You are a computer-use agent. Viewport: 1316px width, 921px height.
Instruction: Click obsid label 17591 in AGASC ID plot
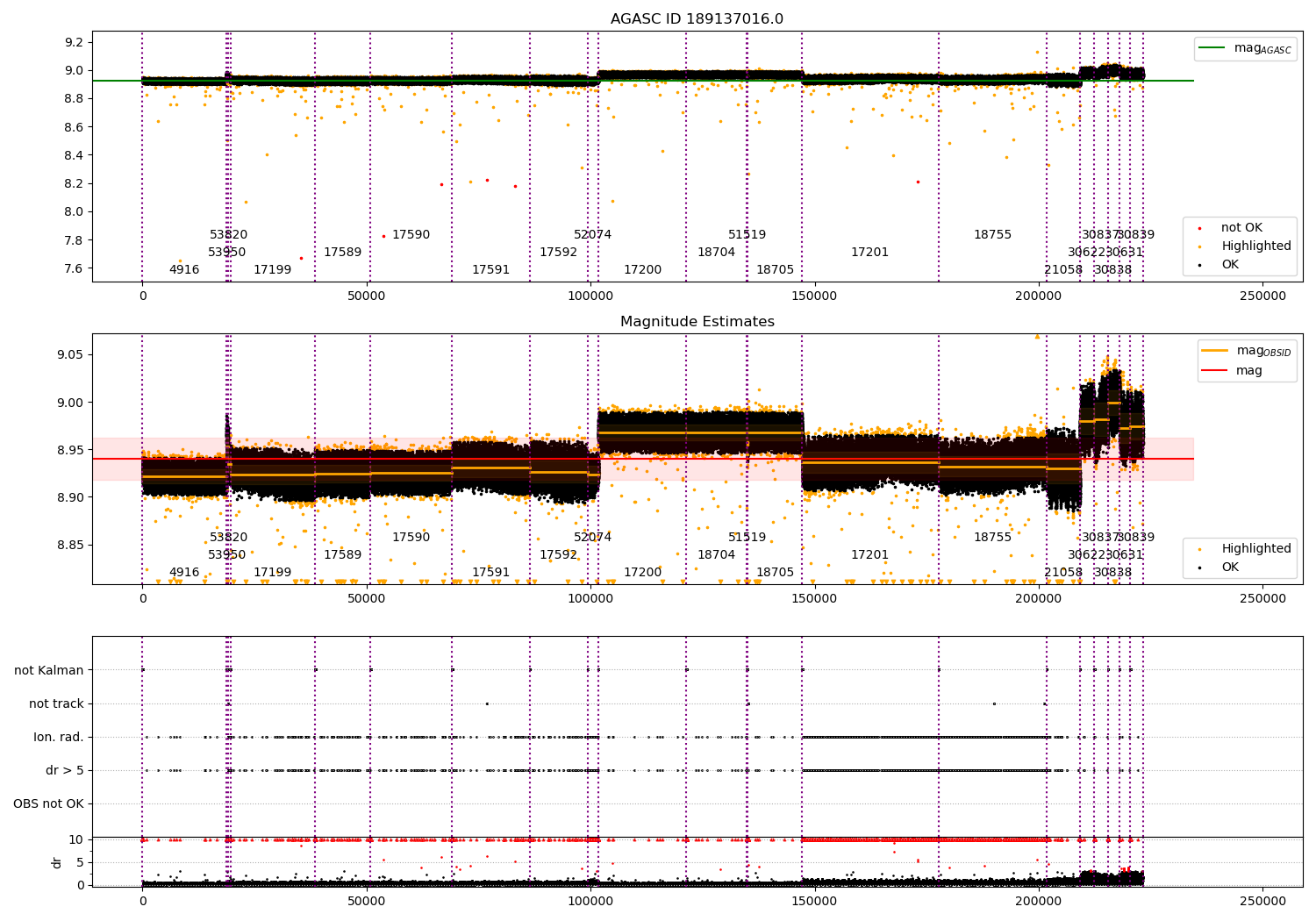[491, 270]
